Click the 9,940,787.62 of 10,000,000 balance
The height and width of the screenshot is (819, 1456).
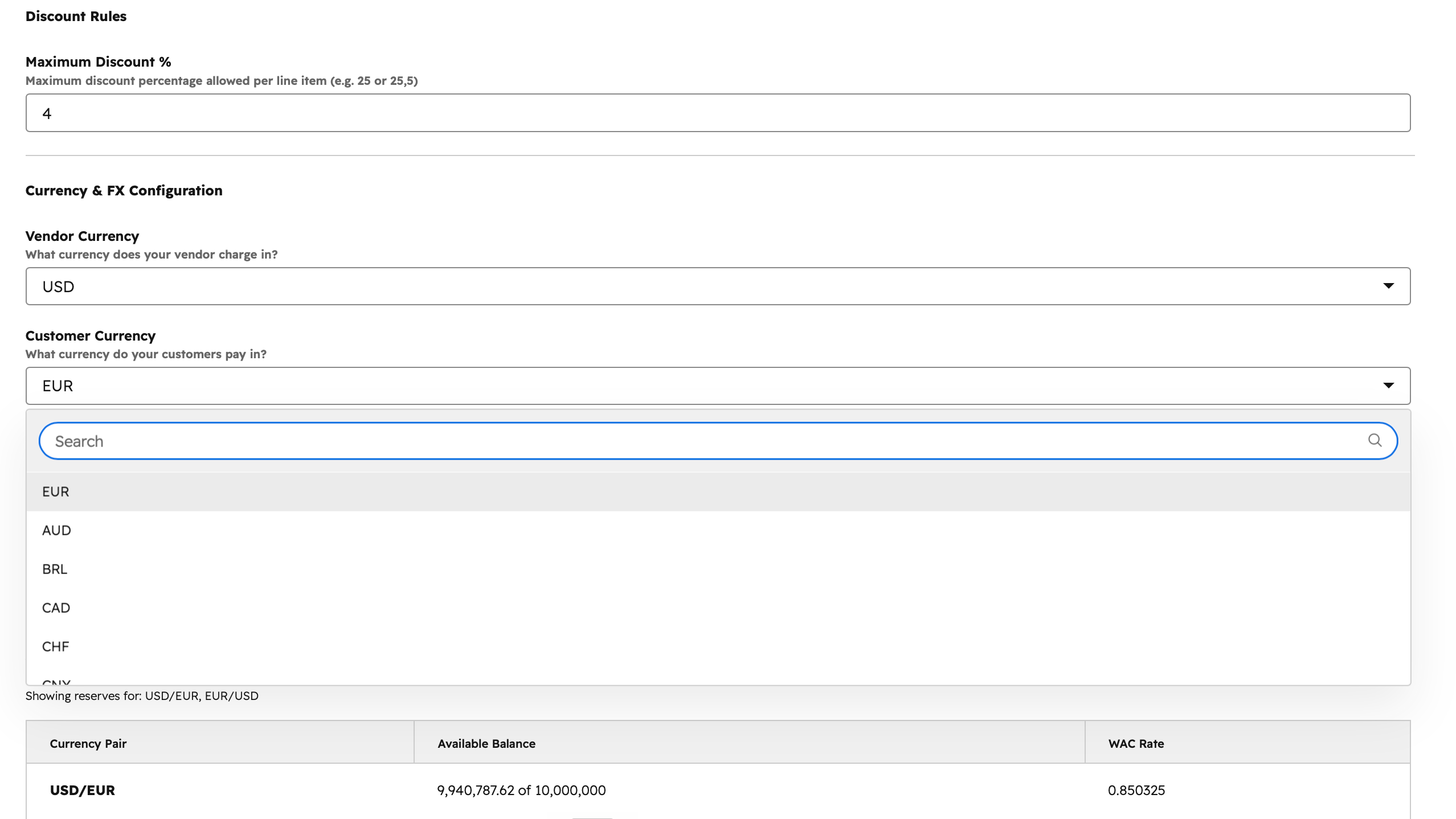click(521, 790)
